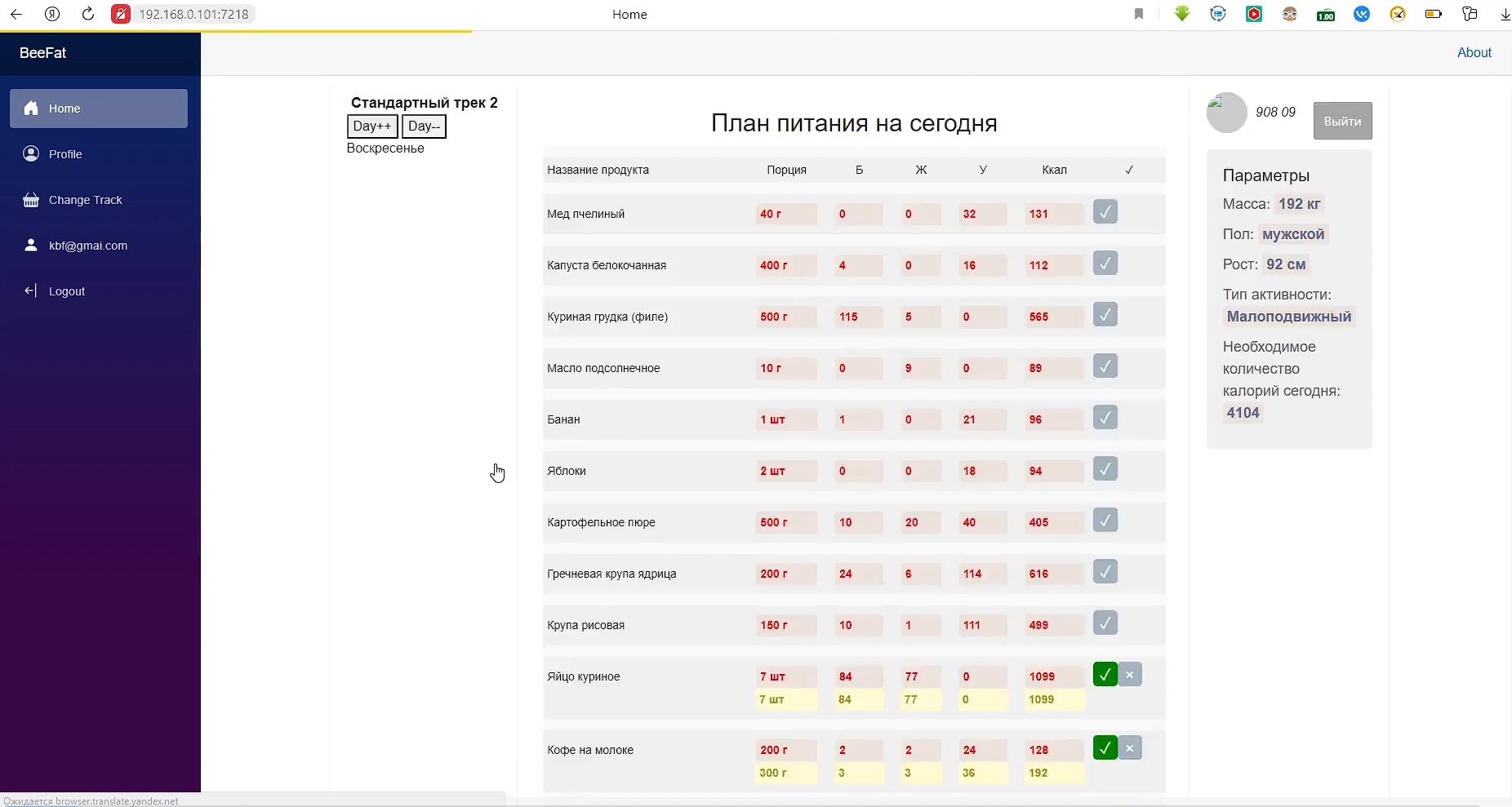Open Change Track in the sidebar
This screenshot has height=807, width=1512.
coord(99,200)
